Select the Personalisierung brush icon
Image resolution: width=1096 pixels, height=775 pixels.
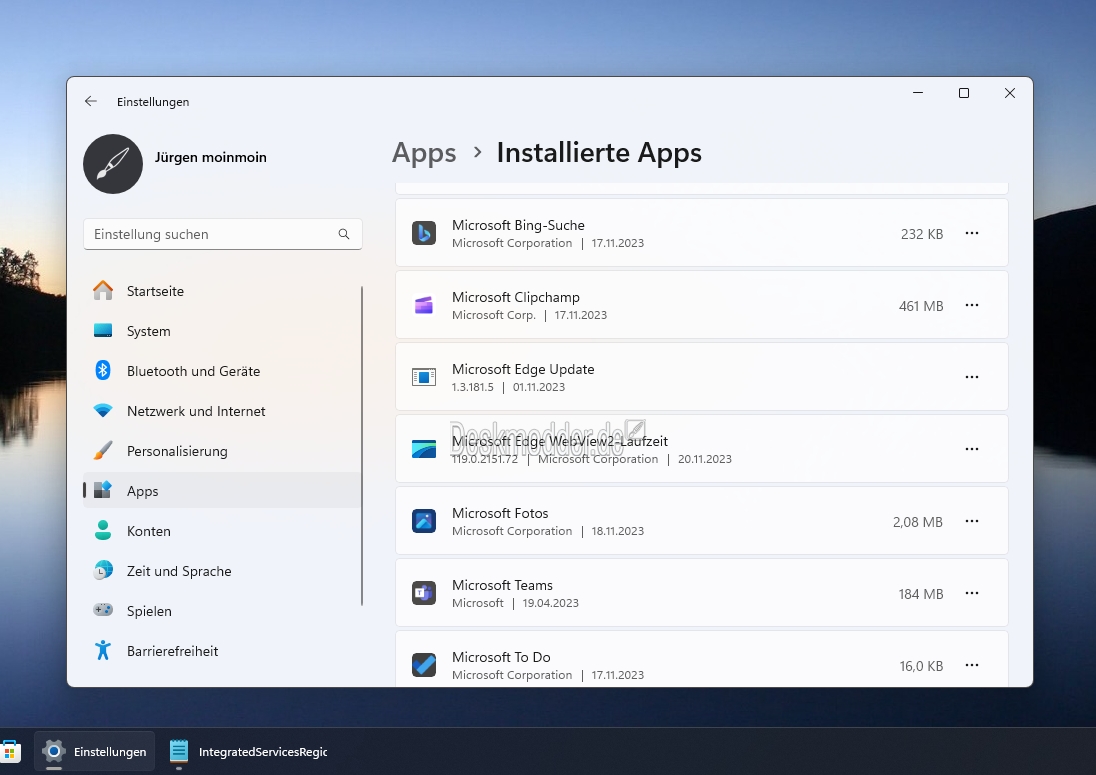coord(103,451)
